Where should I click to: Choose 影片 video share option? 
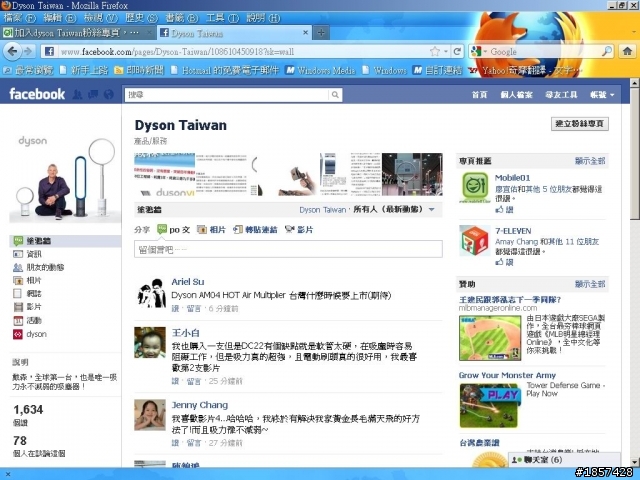(x=299, y=230)
